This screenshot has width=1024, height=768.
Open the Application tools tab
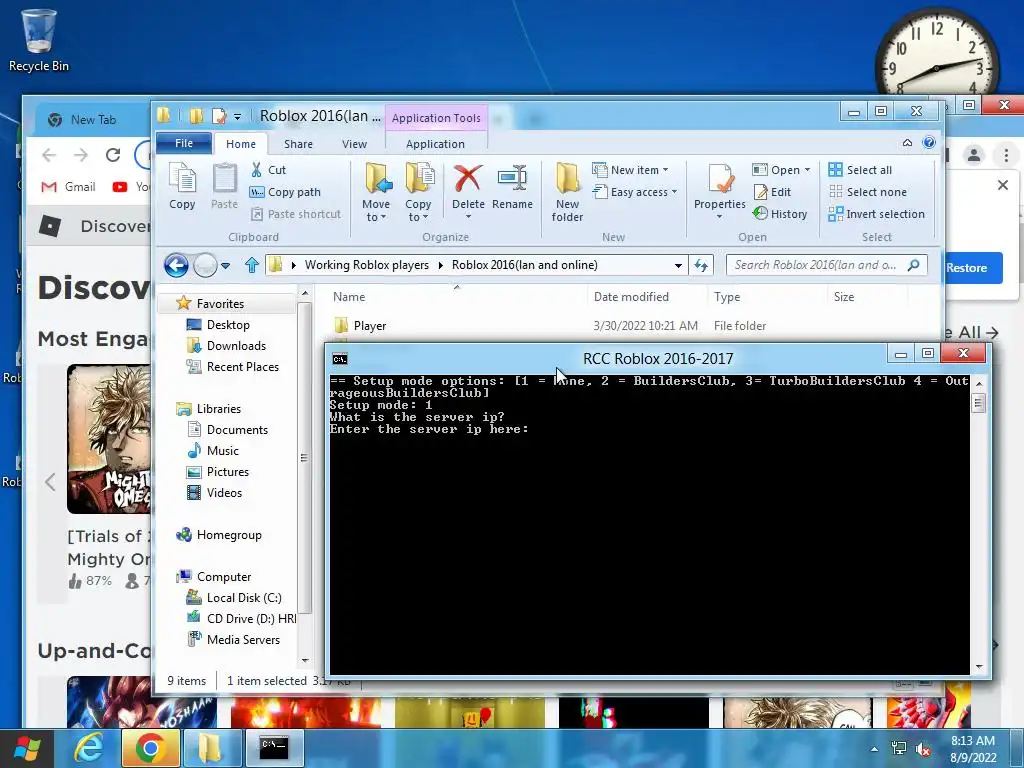coord(436,144)
